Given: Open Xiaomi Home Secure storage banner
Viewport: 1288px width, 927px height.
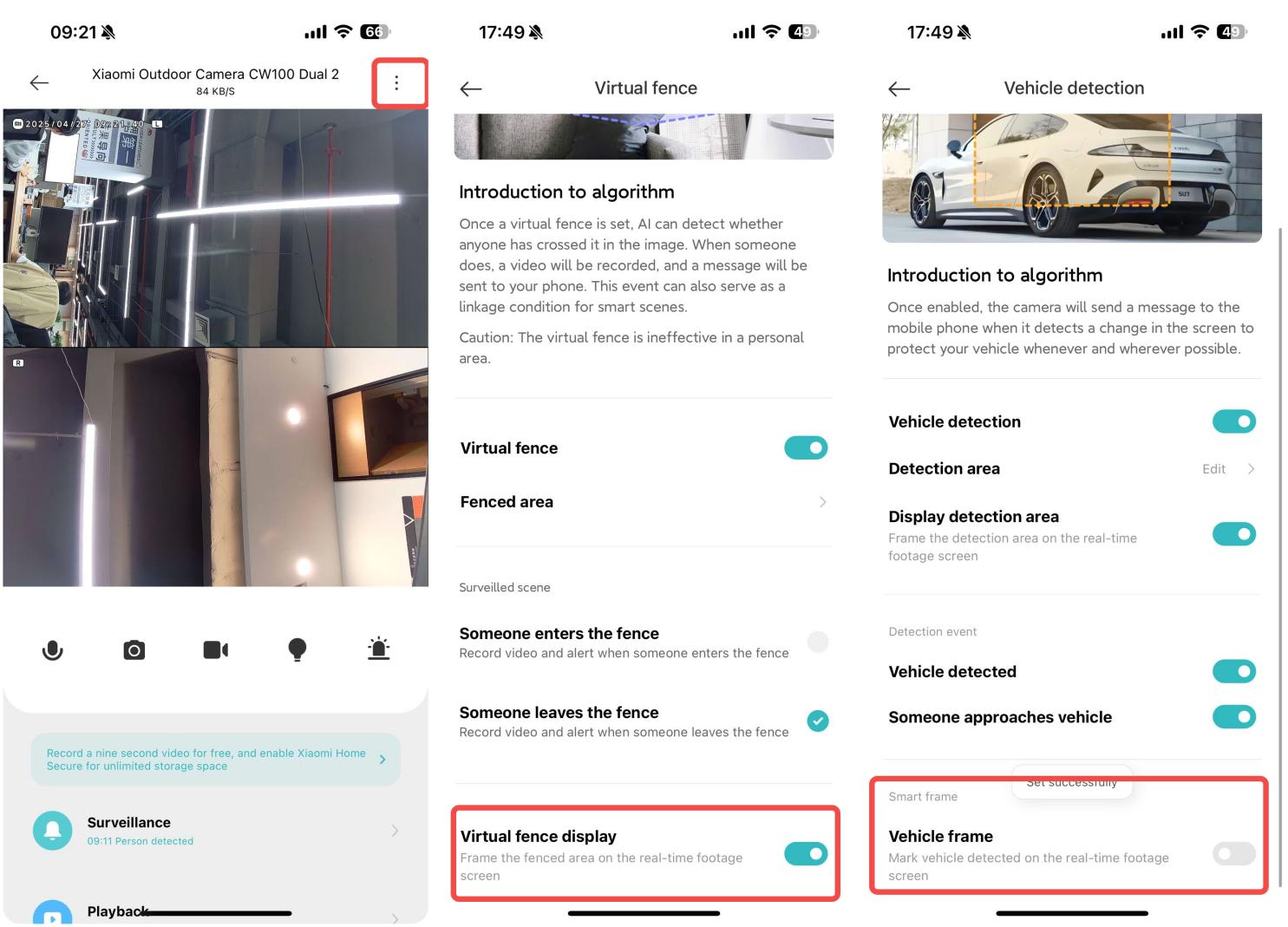Looking at the screenshot, I should (x=216, y=760).
